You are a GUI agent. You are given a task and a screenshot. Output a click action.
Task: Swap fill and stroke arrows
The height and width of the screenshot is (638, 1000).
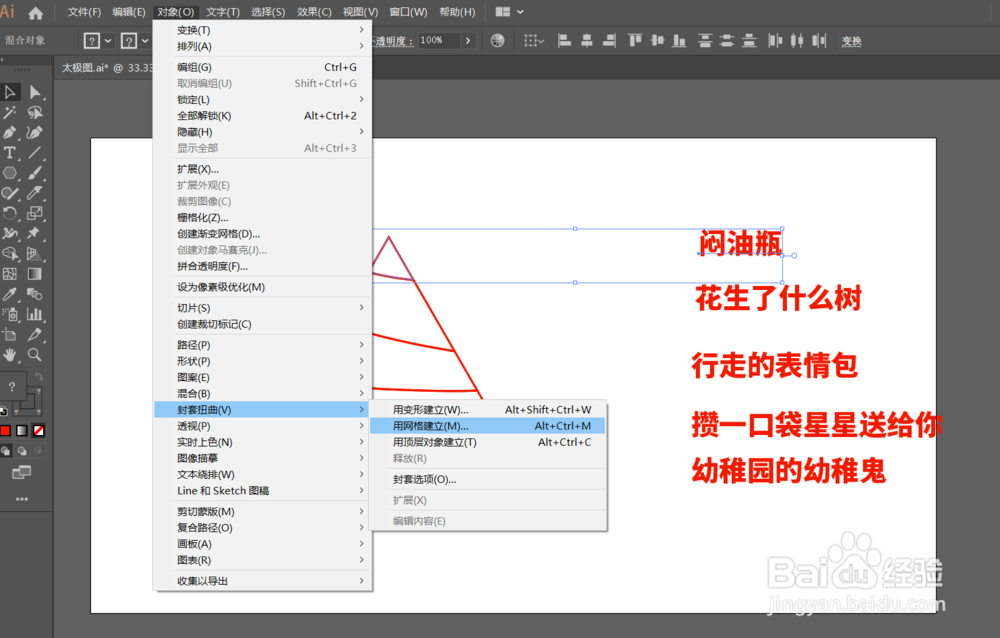click(38, 376)
